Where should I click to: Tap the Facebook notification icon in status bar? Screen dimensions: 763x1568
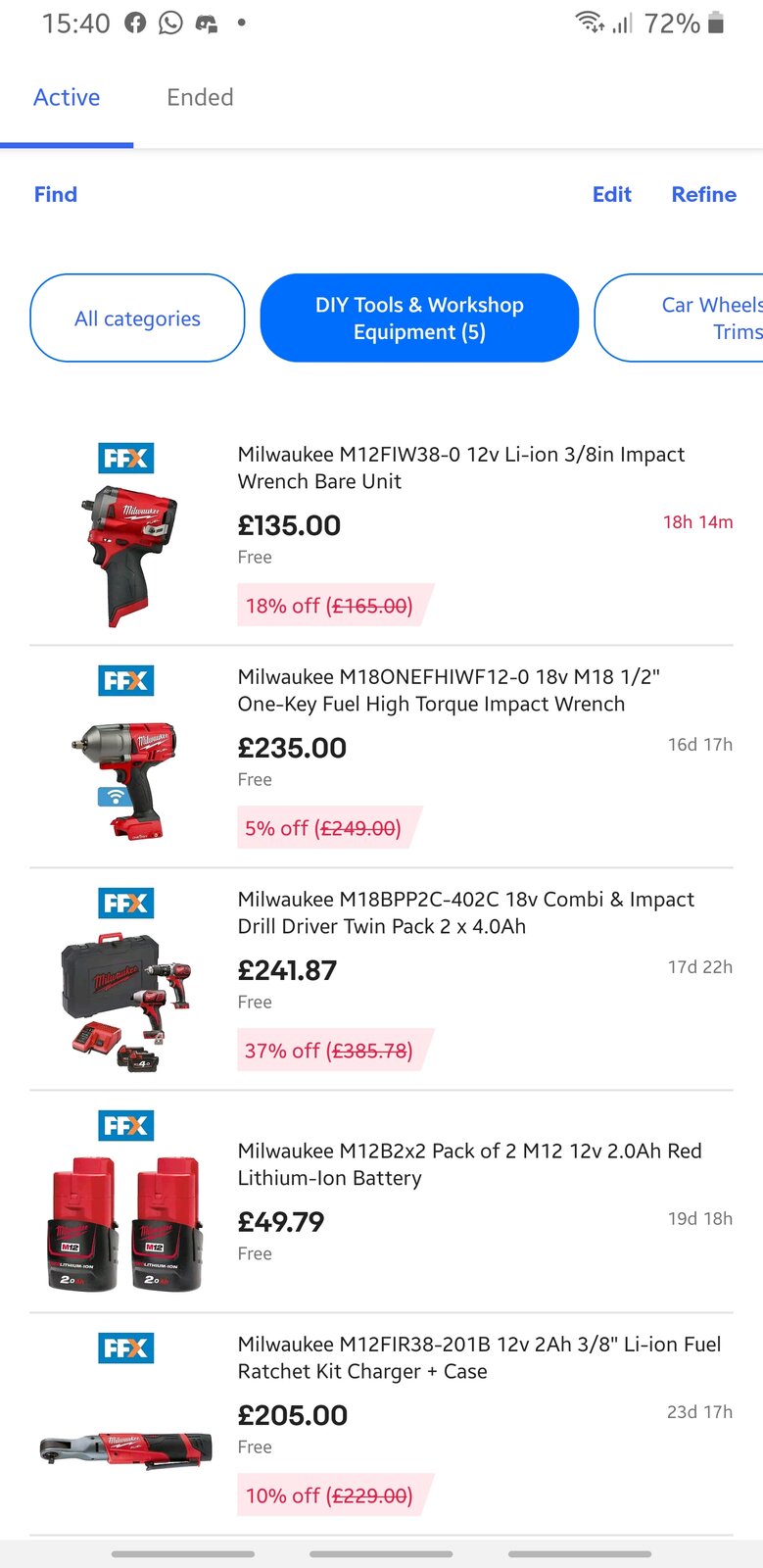135,23
